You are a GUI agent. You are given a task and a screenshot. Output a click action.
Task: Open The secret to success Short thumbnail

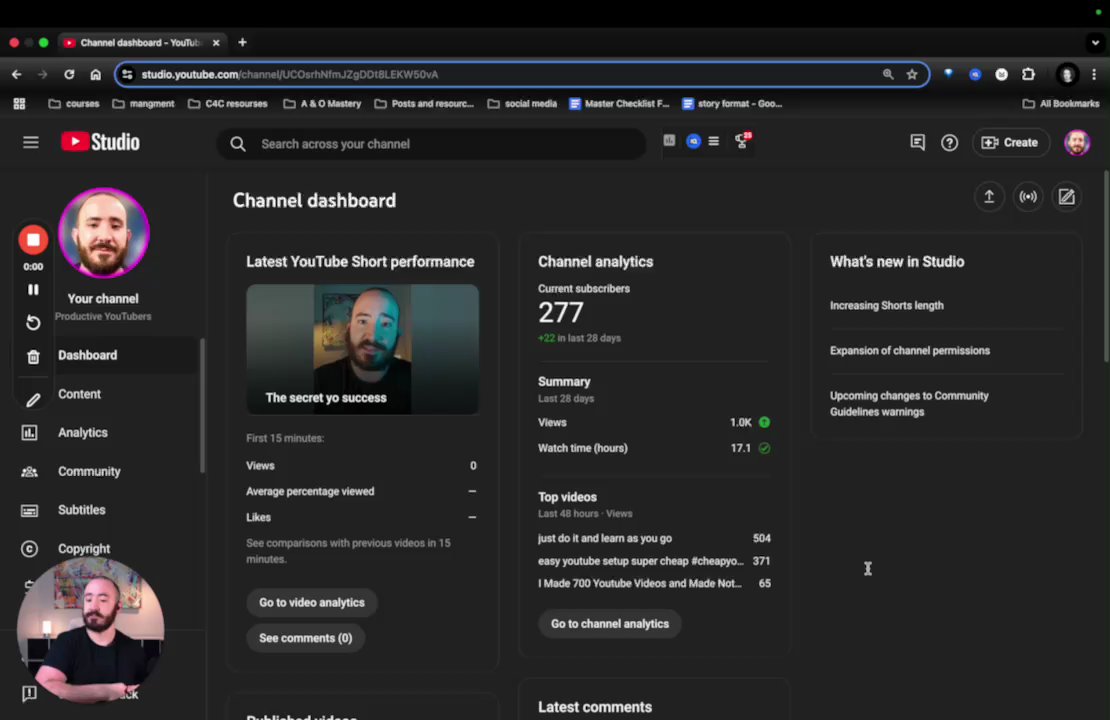pyautogui.click(x=362, y=349)
